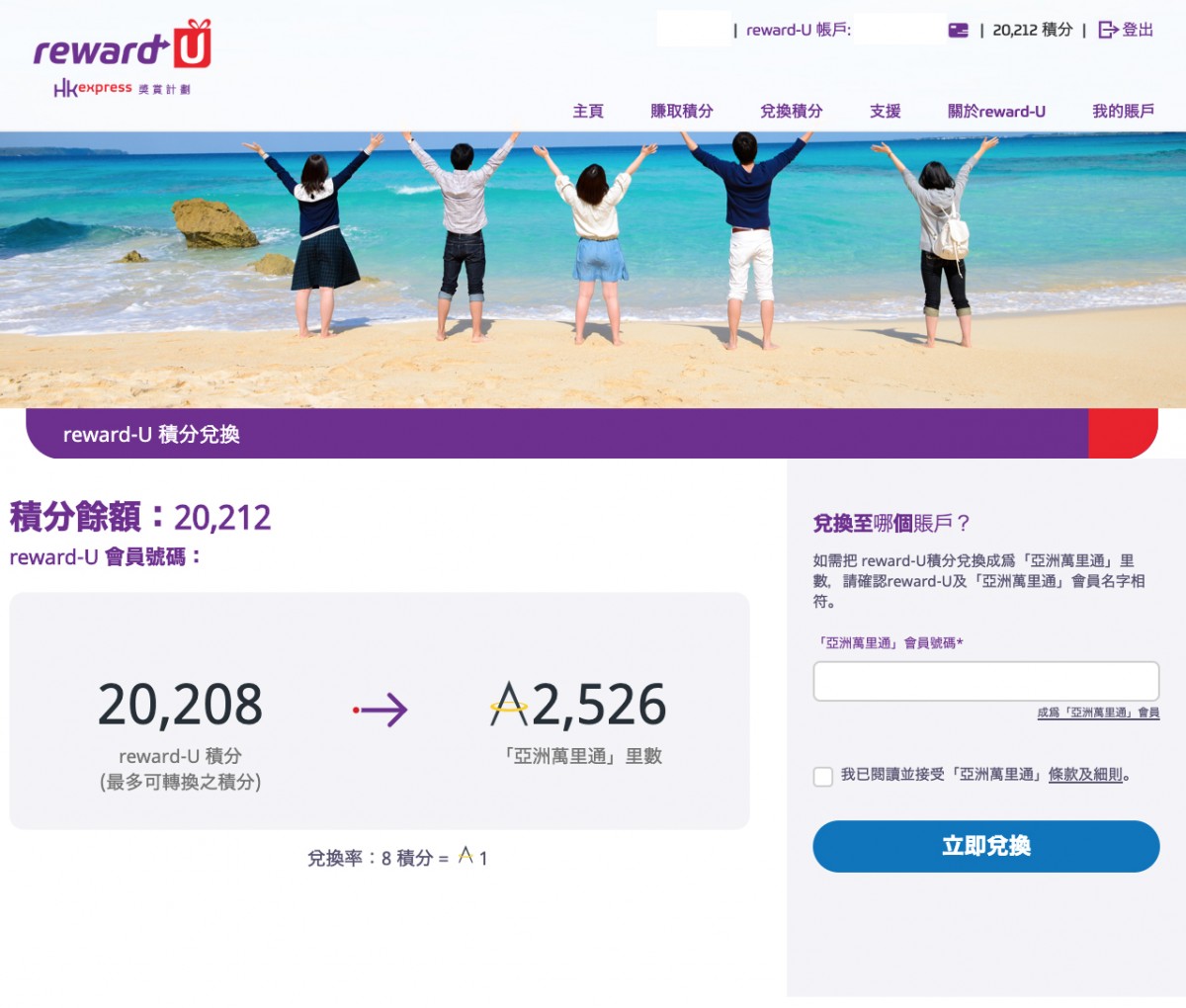1186x1008 pixels.
Task: Open the 關於reward-U menu
Action: [996, 112]
